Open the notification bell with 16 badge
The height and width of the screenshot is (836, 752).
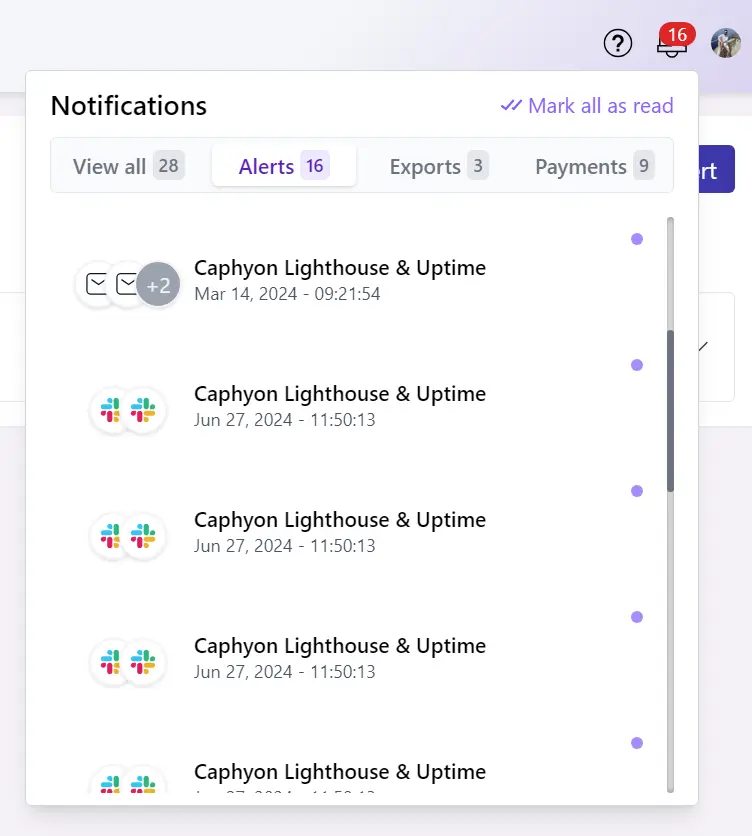(x=670, y=46)
